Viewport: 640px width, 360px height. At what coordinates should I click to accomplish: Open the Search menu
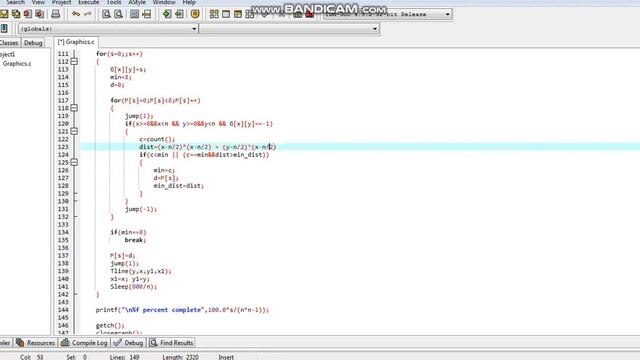(16, 2)
